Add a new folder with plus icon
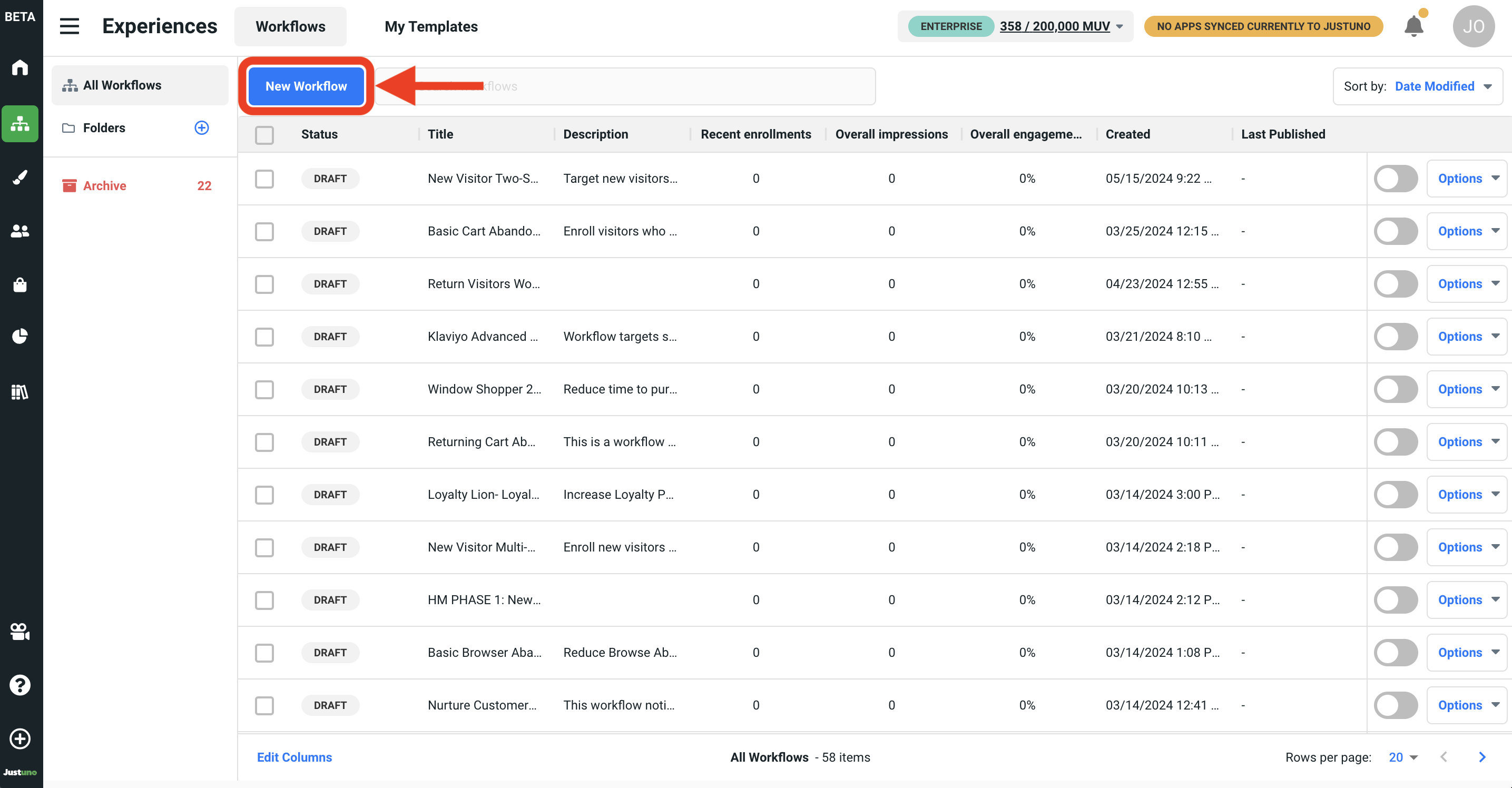The height and width of the screenshot is (788, 1512). pyautogui.click(x=201, y=128)
